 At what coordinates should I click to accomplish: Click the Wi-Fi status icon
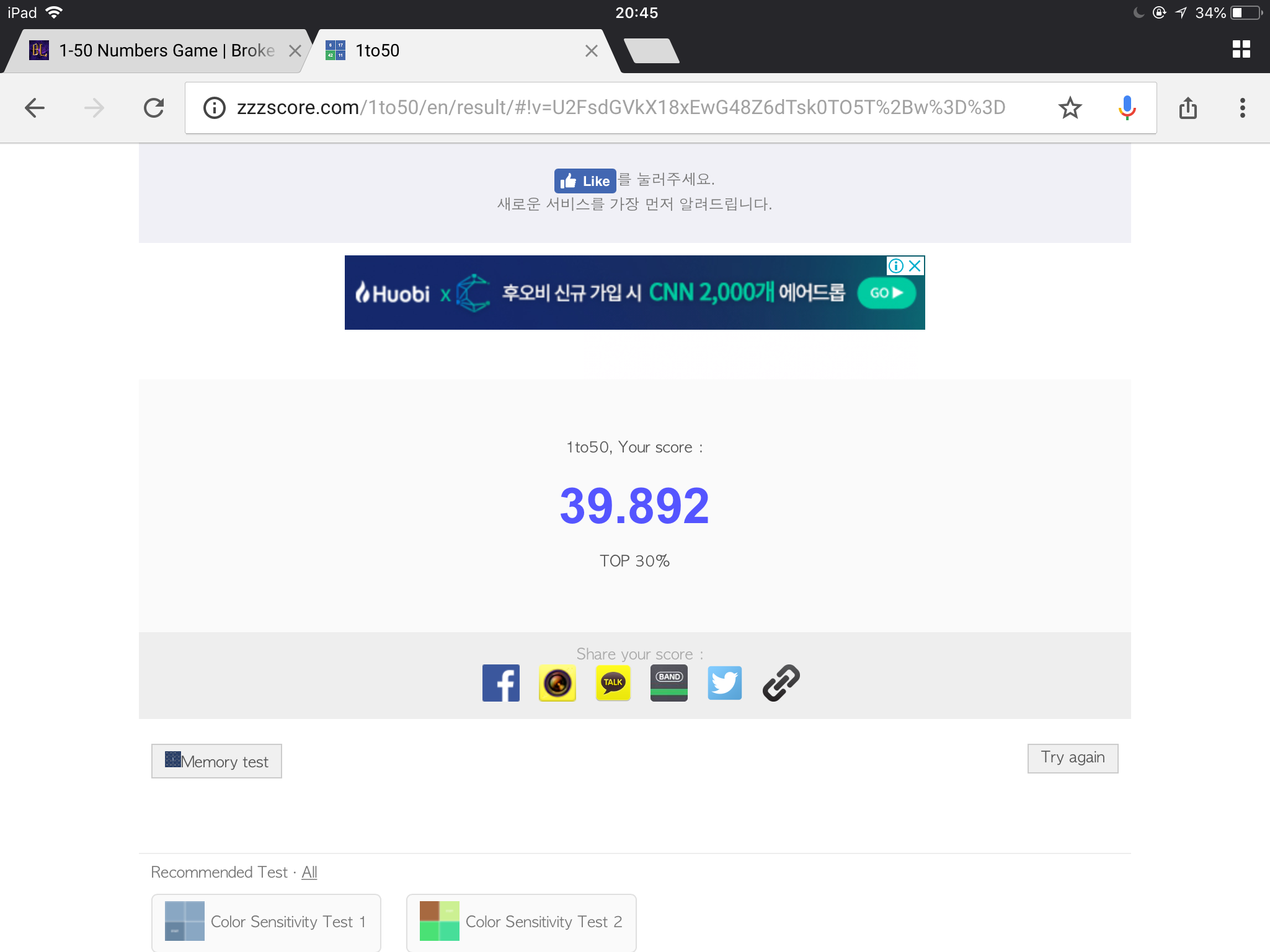tap(55, 12)
